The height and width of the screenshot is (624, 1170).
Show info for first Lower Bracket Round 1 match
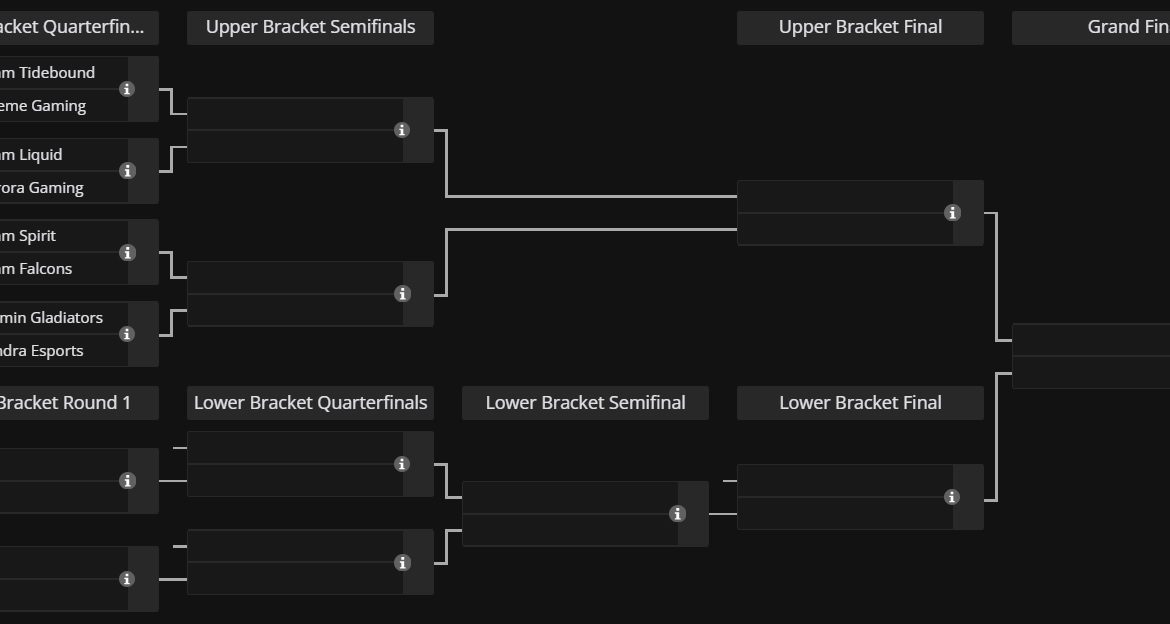click(x=127, y=481)
